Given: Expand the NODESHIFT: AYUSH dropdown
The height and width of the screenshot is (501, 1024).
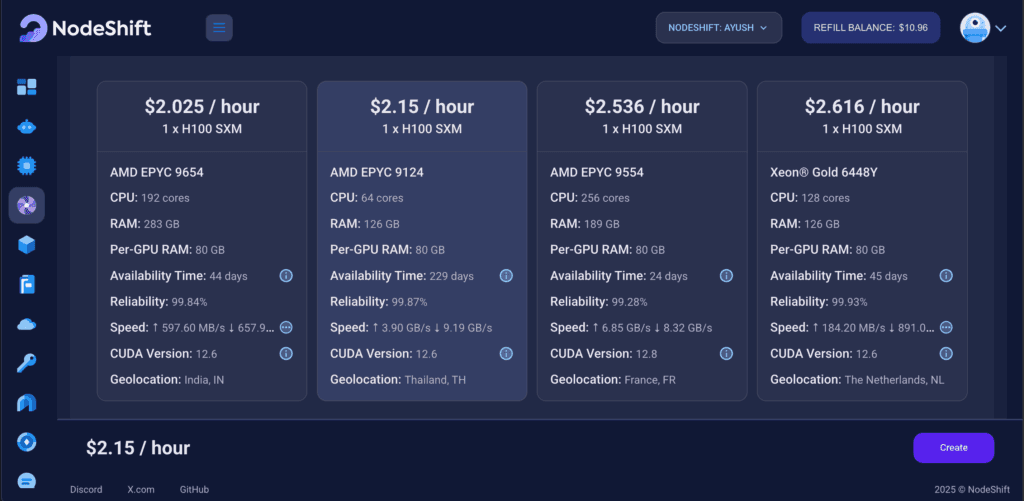Looking at the screenshot, I should tap(718, 28).
